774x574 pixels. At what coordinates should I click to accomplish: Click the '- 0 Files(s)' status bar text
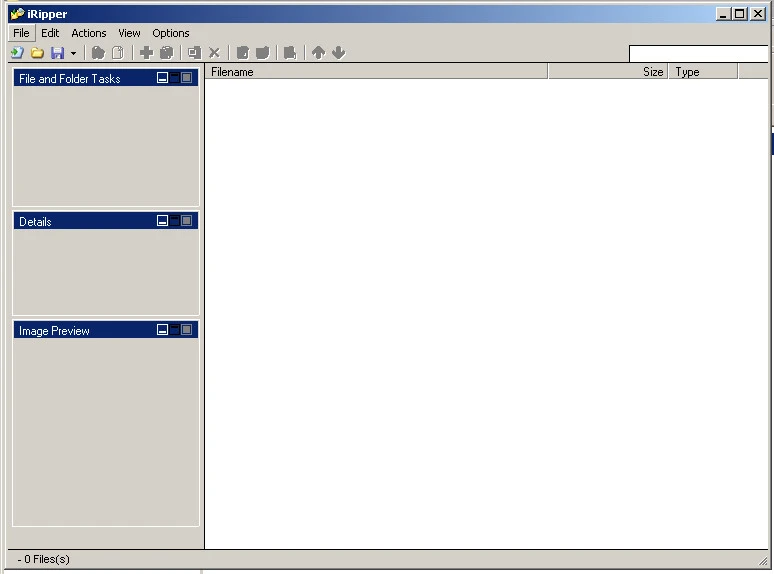click(43, 559)
